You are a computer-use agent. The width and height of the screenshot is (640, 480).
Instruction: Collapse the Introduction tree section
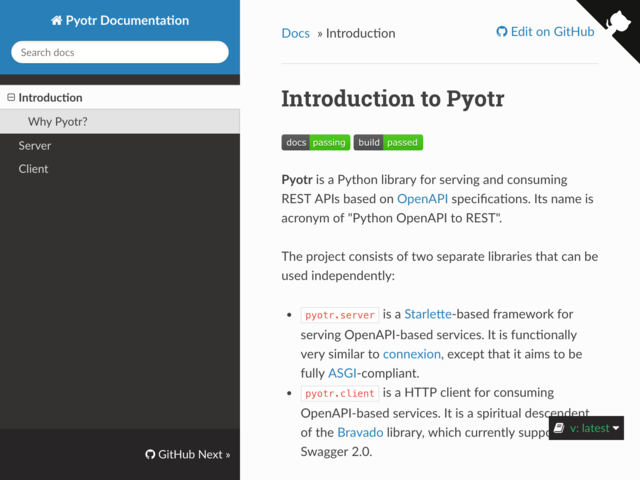11,97
